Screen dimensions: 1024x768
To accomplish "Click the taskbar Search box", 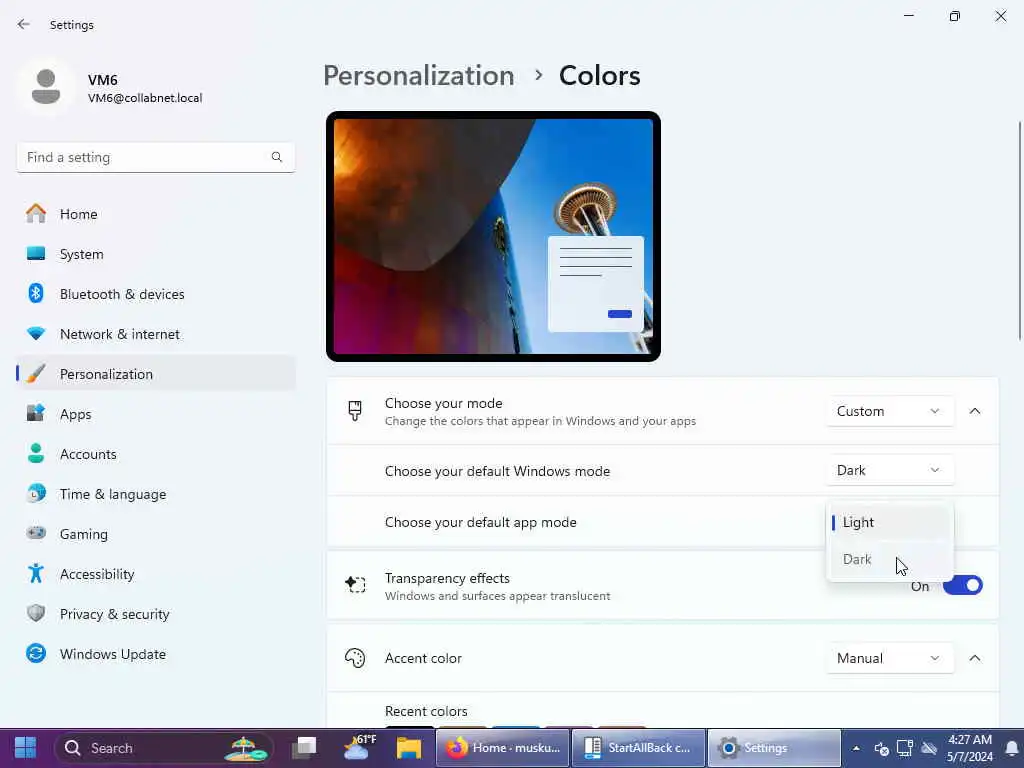I will point(164,748).
